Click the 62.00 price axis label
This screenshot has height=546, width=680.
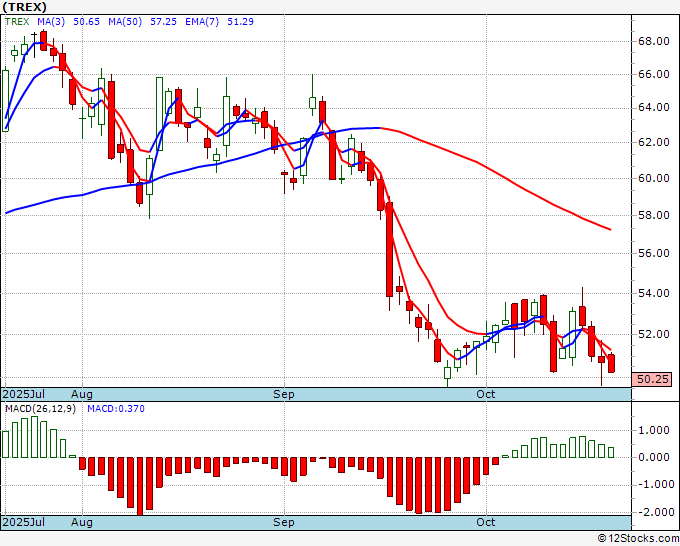(654, 142)
